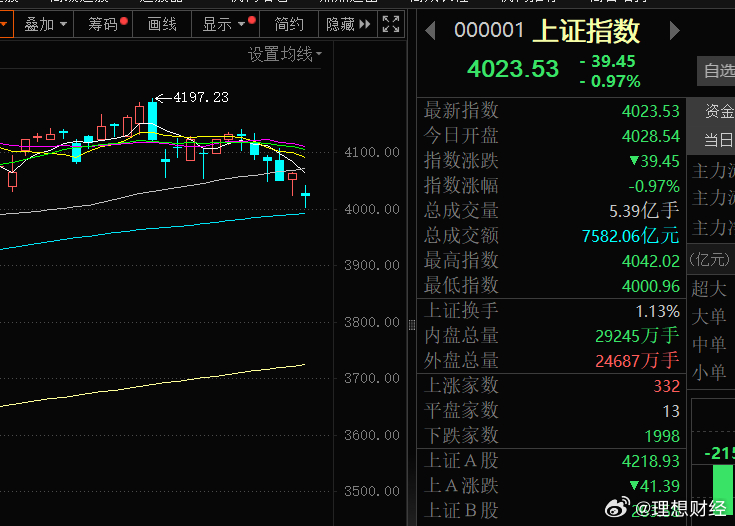Open 设置均线 moving average settings
The image size is (735, 526).
point(285,54)
